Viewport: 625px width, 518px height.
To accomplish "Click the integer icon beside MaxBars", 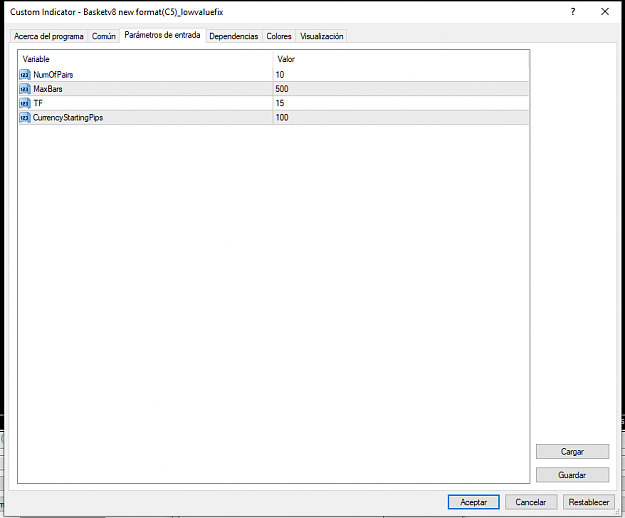I will 25,89.
